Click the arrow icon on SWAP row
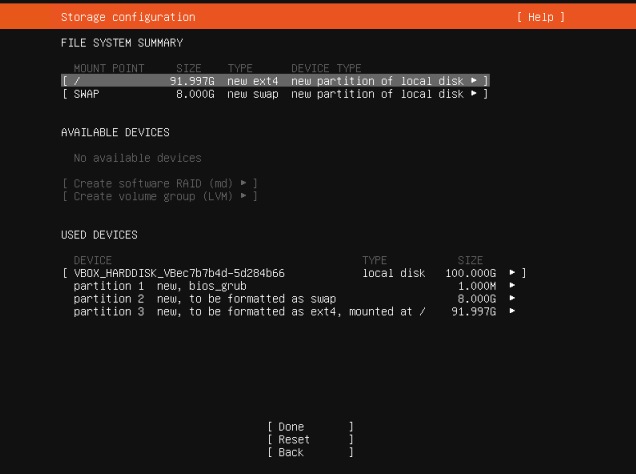 tap(473, 94)
